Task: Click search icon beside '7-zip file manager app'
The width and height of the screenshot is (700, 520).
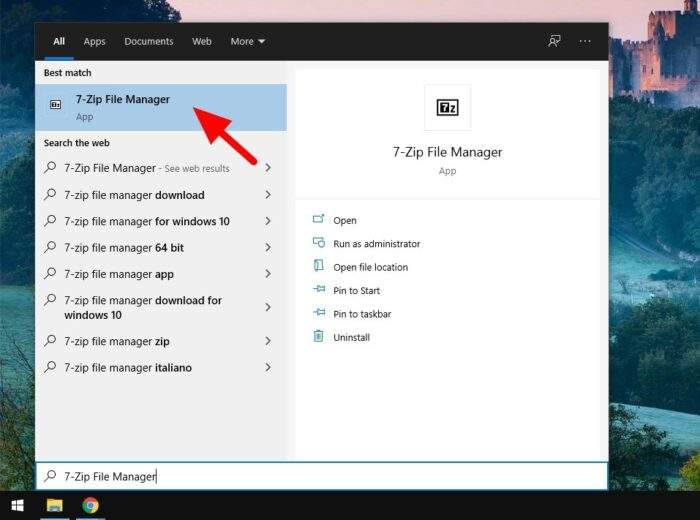Action: point(50,273)
